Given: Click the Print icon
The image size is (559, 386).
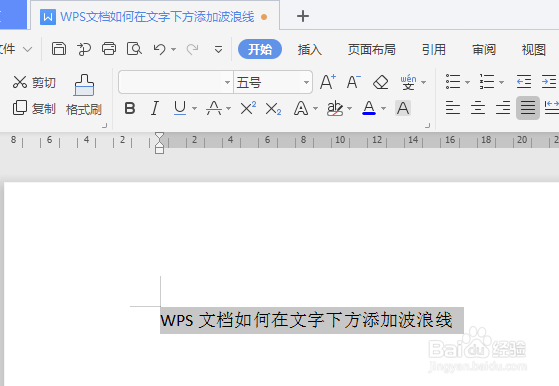Looking at the screenshot, I should (x=109, y=48).
